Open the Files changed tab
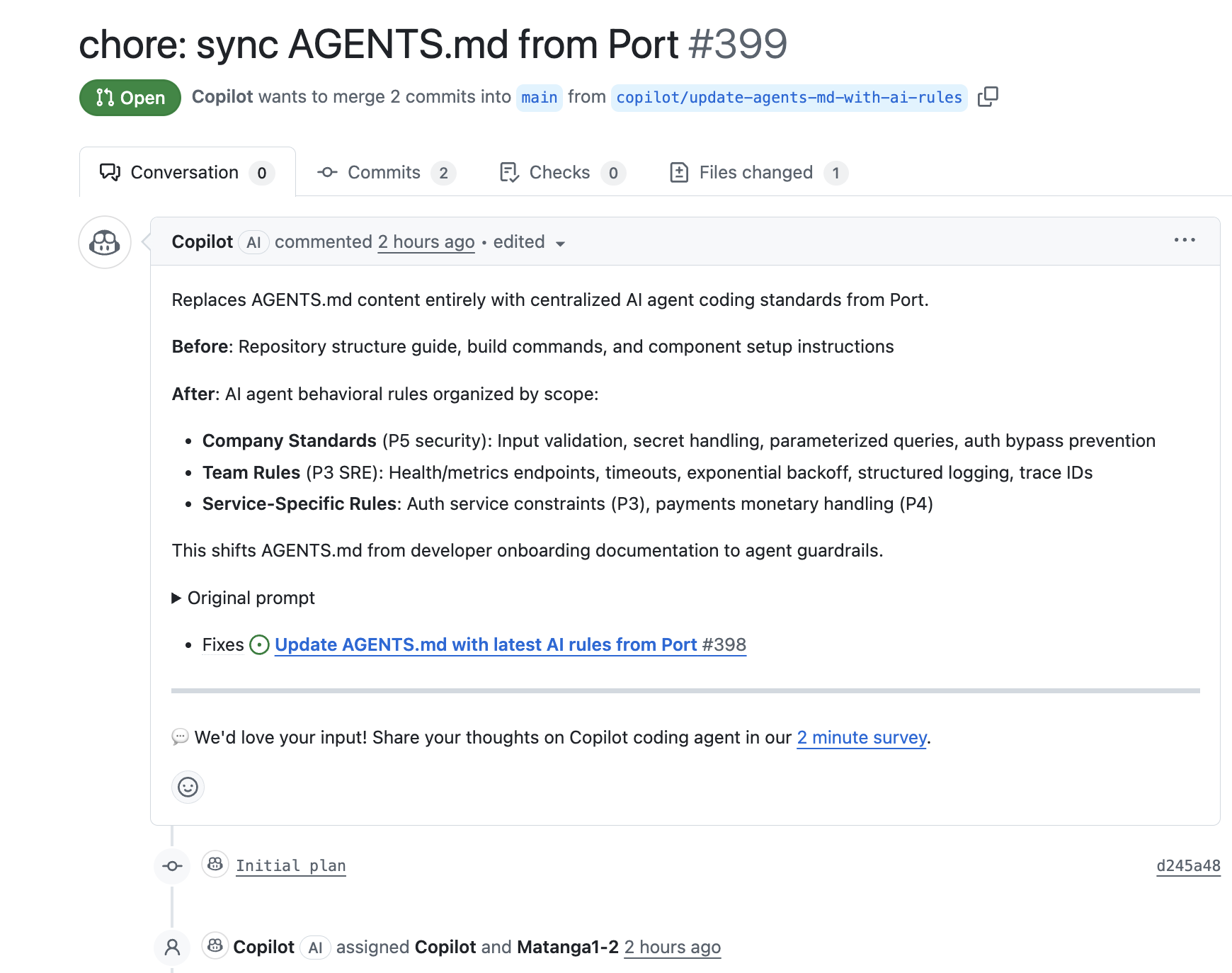The height and width of the screenshot is (973, 1232). [758, 173]
